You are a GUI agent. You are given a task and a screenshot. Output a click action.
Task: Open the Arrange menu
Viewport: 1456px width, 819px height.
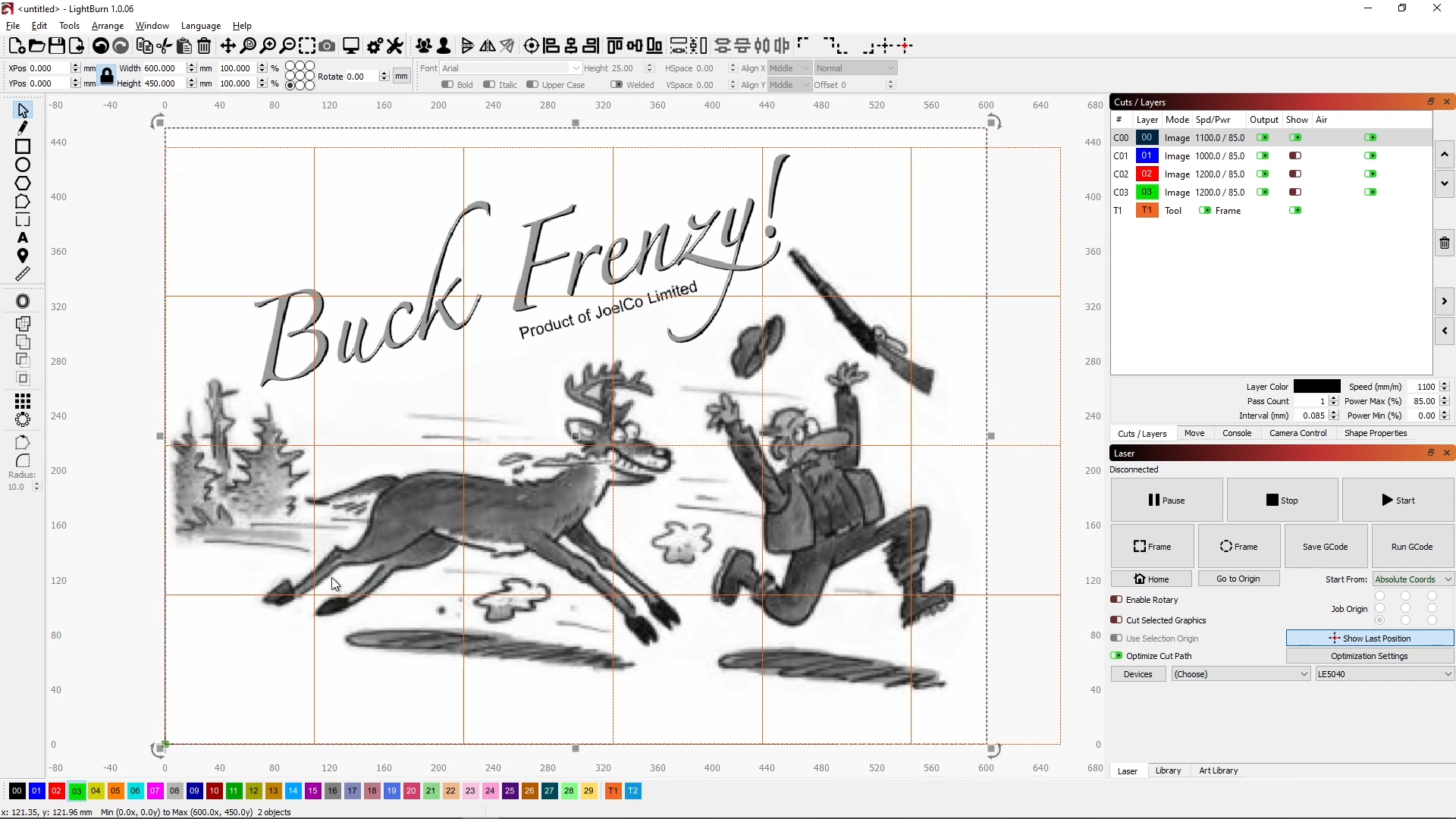pos(108,26)
